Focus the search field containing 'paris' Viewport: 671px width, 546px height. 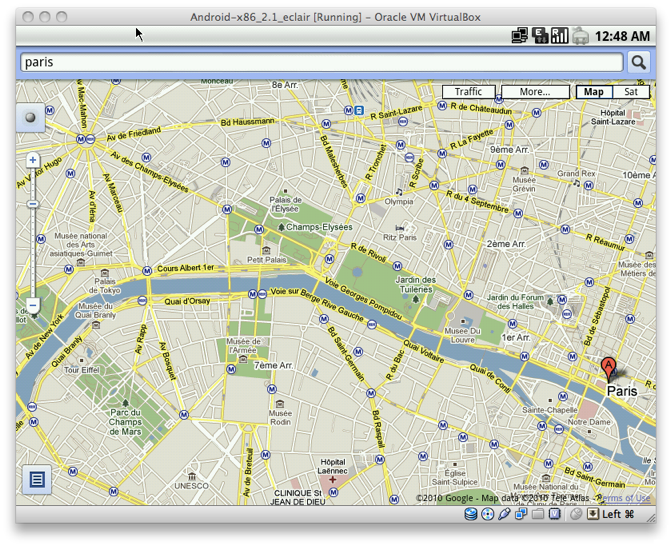pos(322,62)
